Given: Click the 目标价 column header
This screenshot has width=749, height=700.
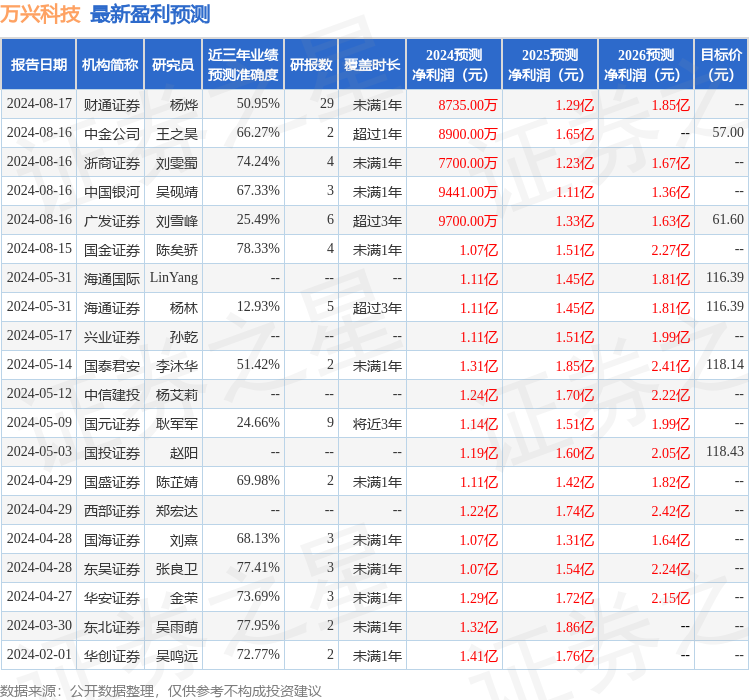Looking at the screenshot, I should 721,65.
